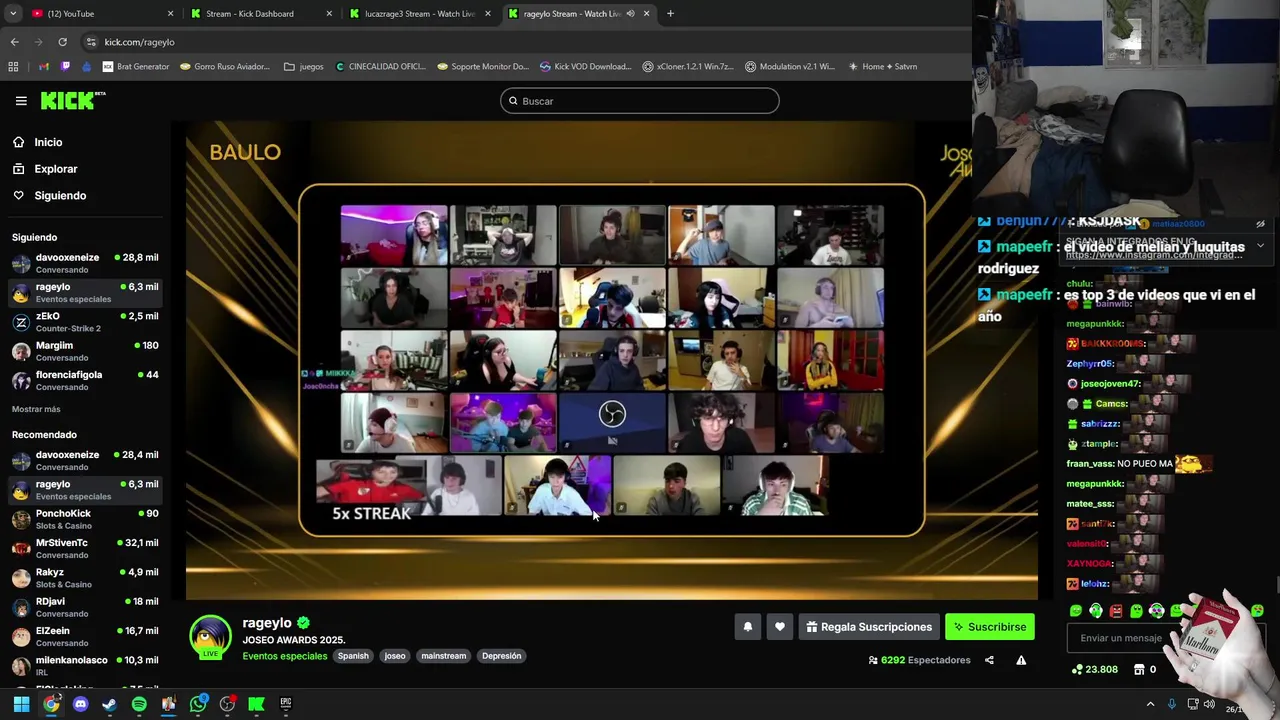
Task: Open Discord from the taskbar
Action: tap(81, 704)
